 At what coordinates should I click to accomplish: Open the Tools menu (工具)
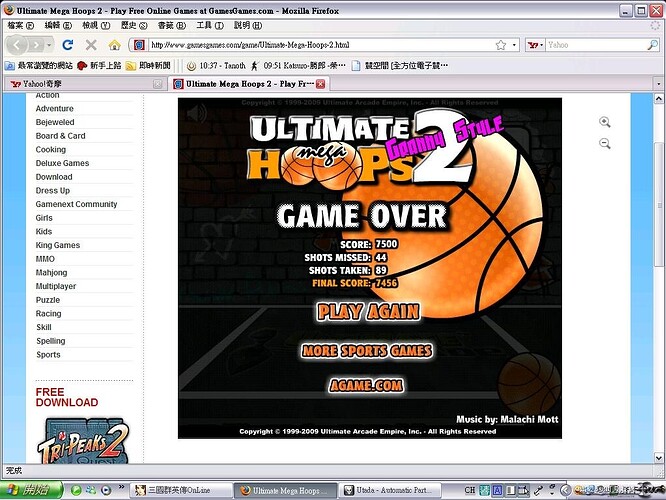(x=210, y=25)
